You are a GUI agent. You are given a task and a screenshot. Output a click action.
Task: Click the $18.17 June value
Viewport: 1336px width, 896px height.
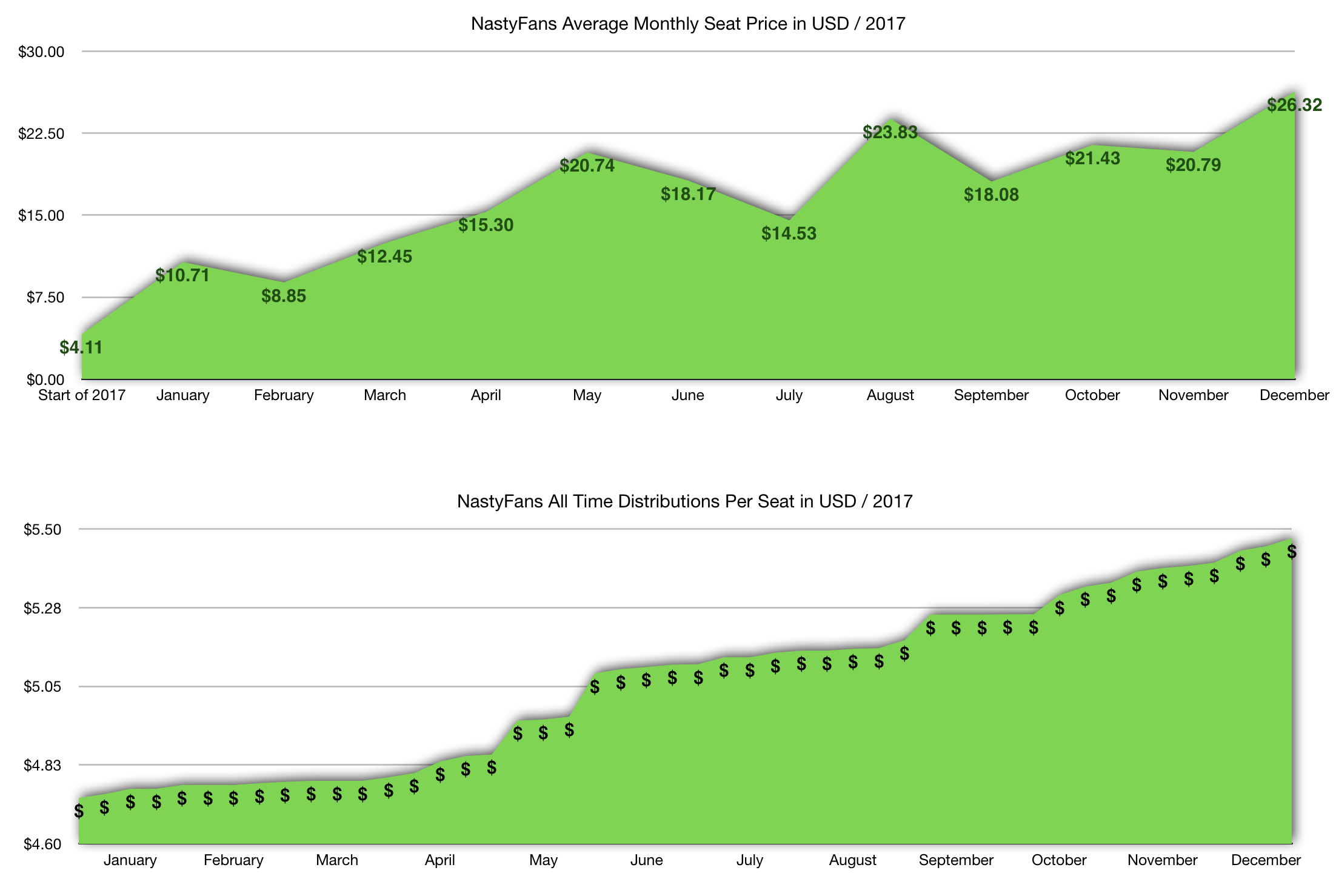(x=688, y=194)
